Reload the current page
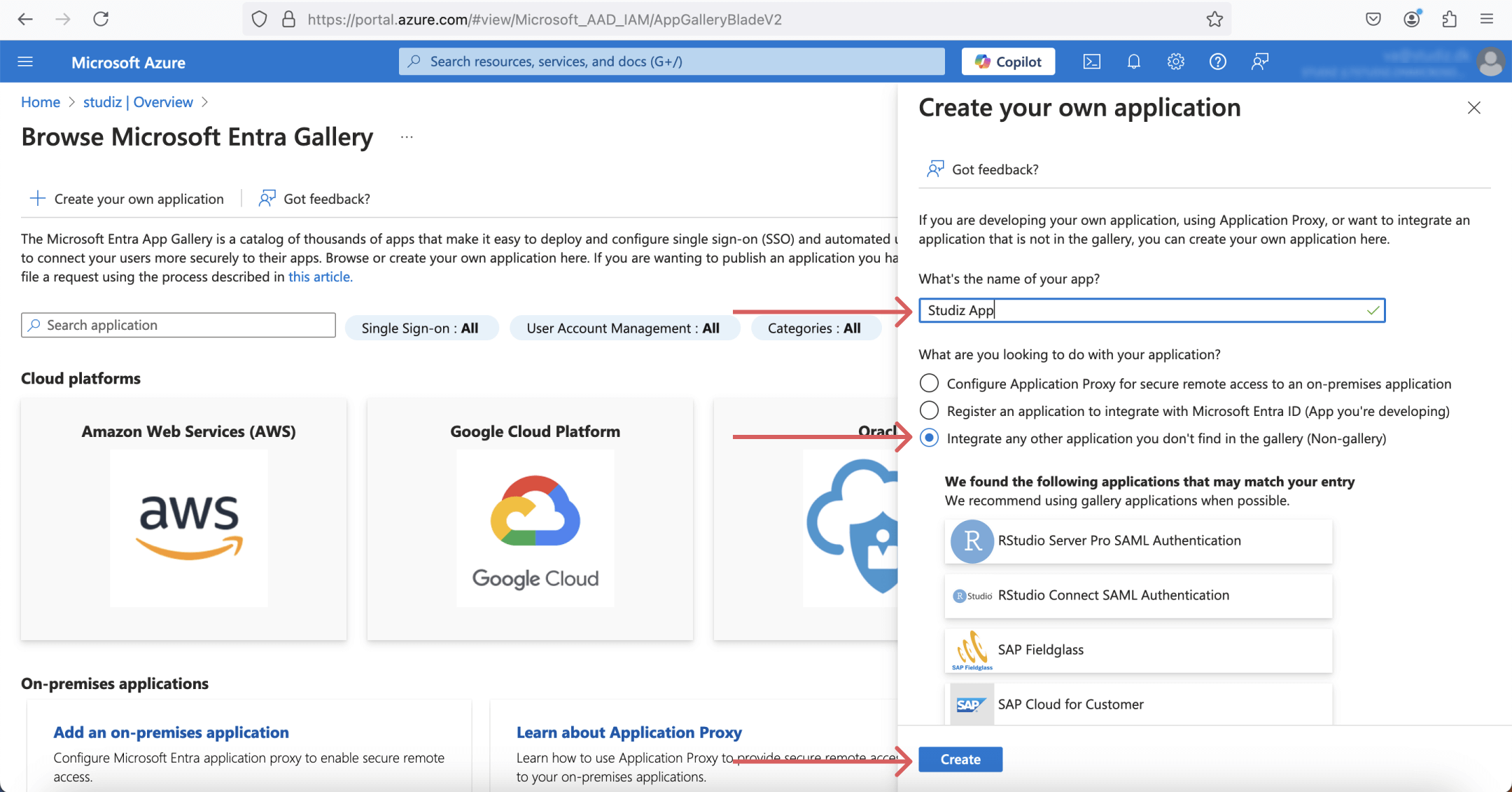Image resolution: width=1512 pixels, height=792 pixels. click(101, 19)
